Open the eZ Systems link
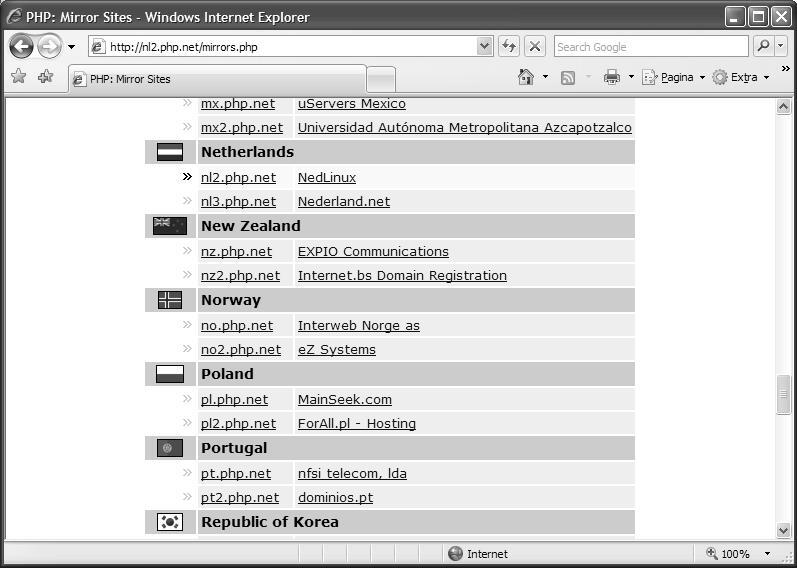 [x=336, y=349]
